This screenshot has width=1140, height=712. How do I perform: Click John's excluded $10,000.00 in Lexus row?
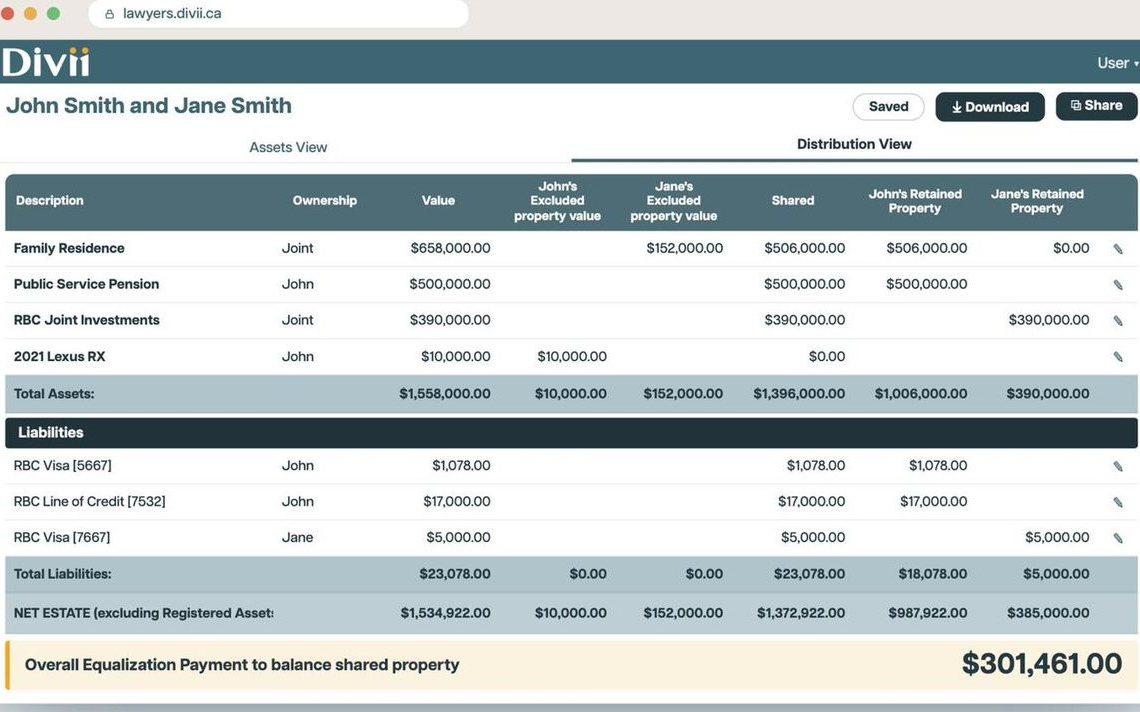click(571, 356)
